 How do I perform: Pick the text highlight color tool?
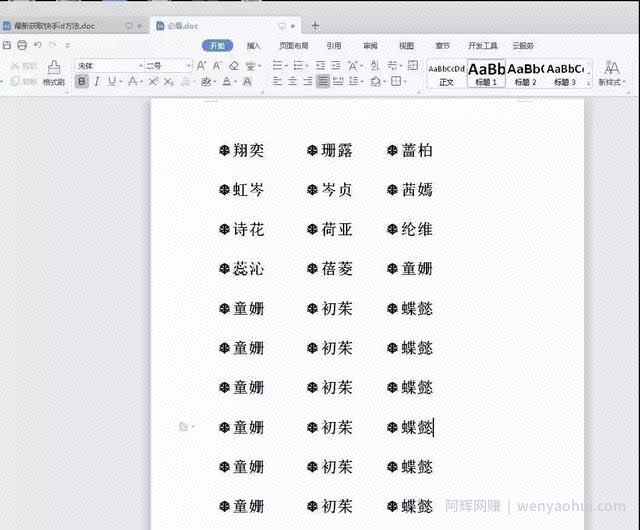(206, 81)
